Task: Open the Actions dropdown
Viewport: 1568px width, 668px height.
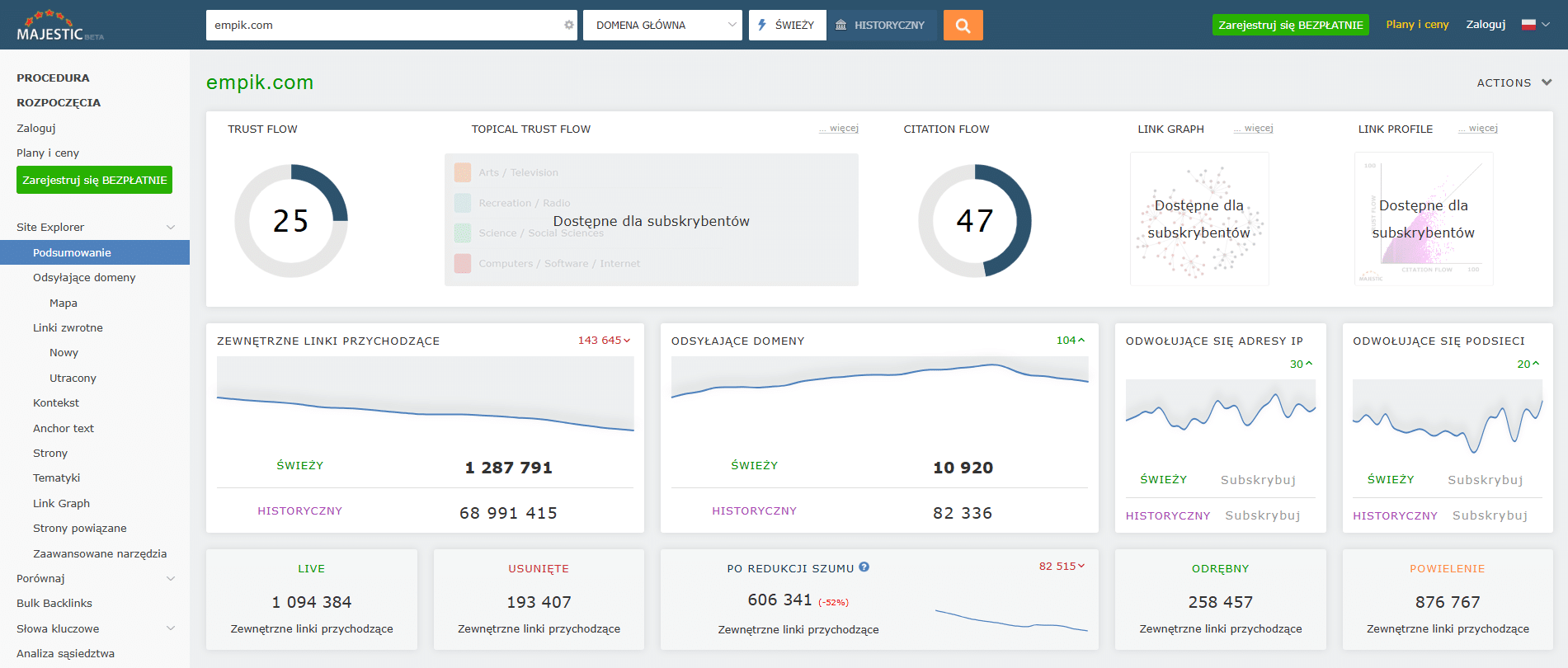Action: click(x=1514, y=82)
